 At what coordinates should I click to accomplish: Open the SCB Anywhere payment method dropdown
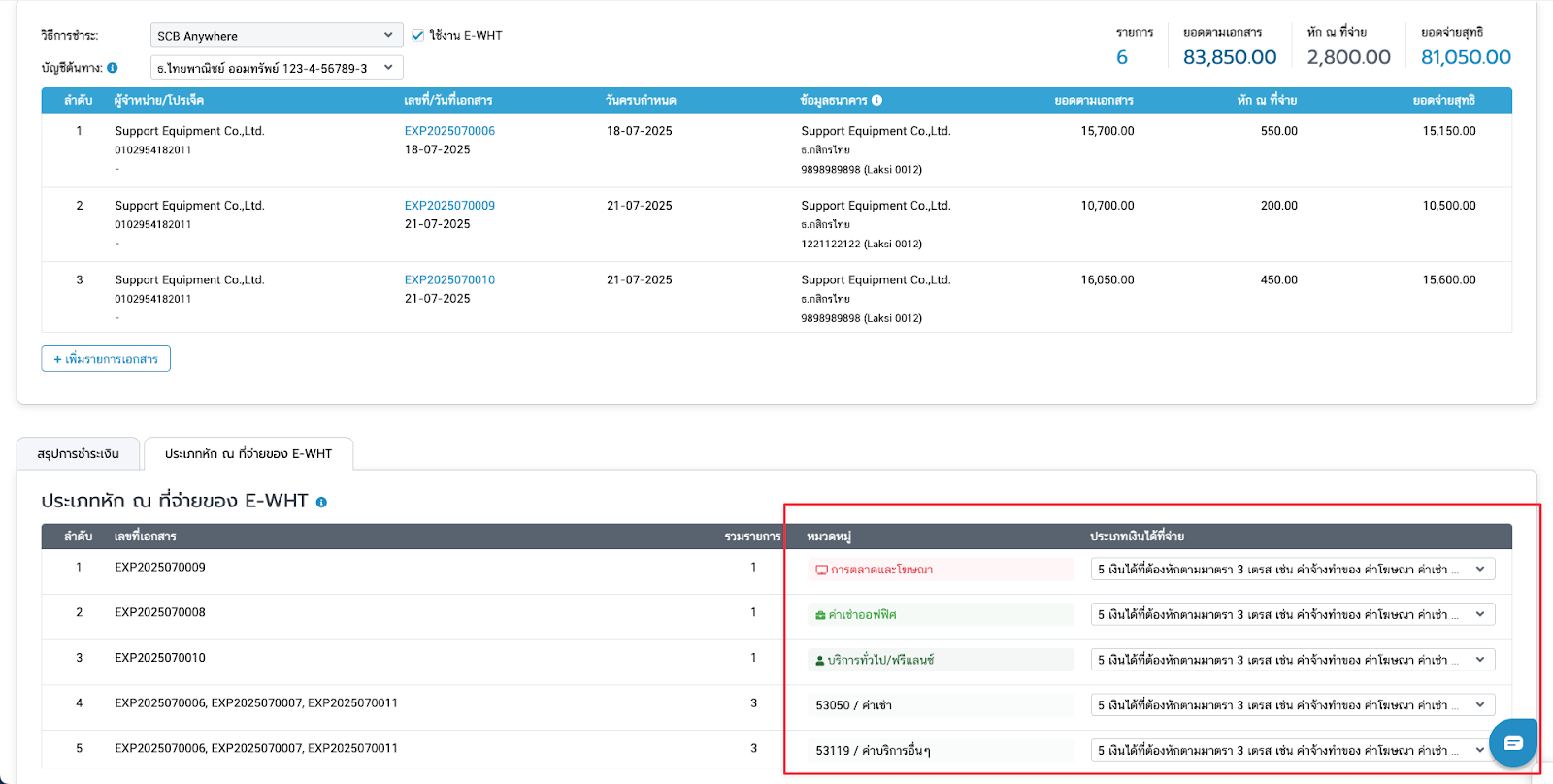(277, 36)
